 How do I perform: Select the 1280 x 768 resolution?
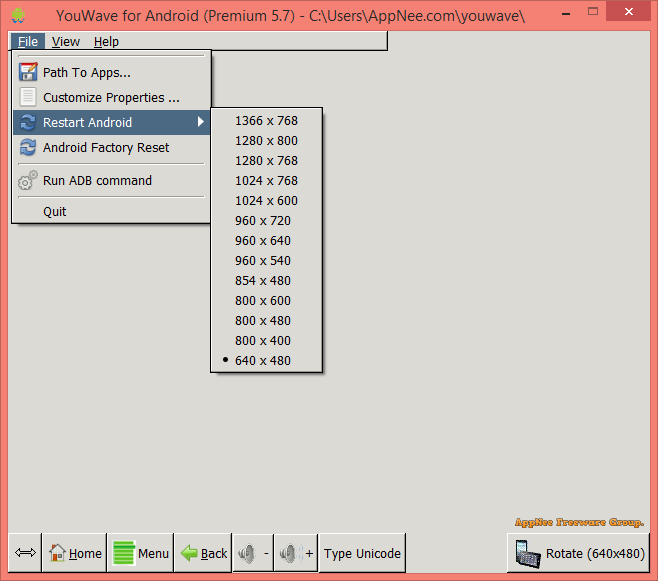click(266, 161)
